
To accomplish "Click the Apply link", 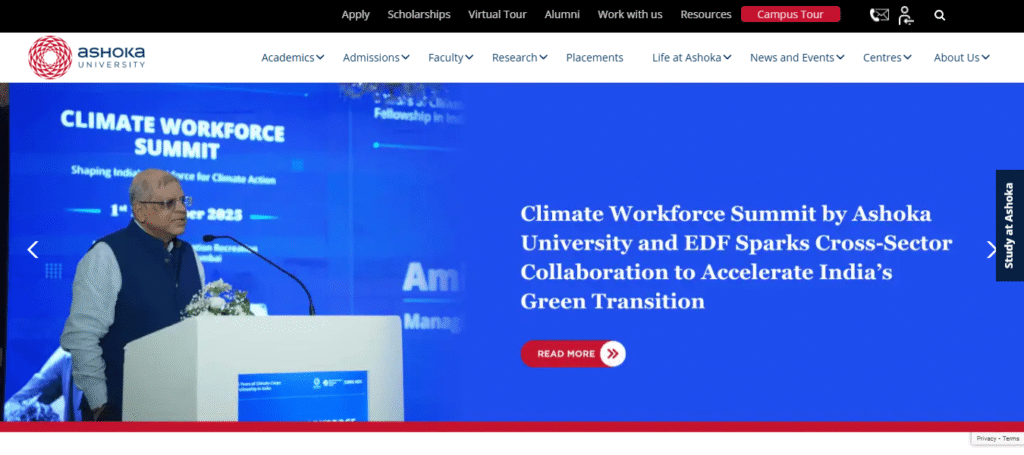I will point(355,14).
